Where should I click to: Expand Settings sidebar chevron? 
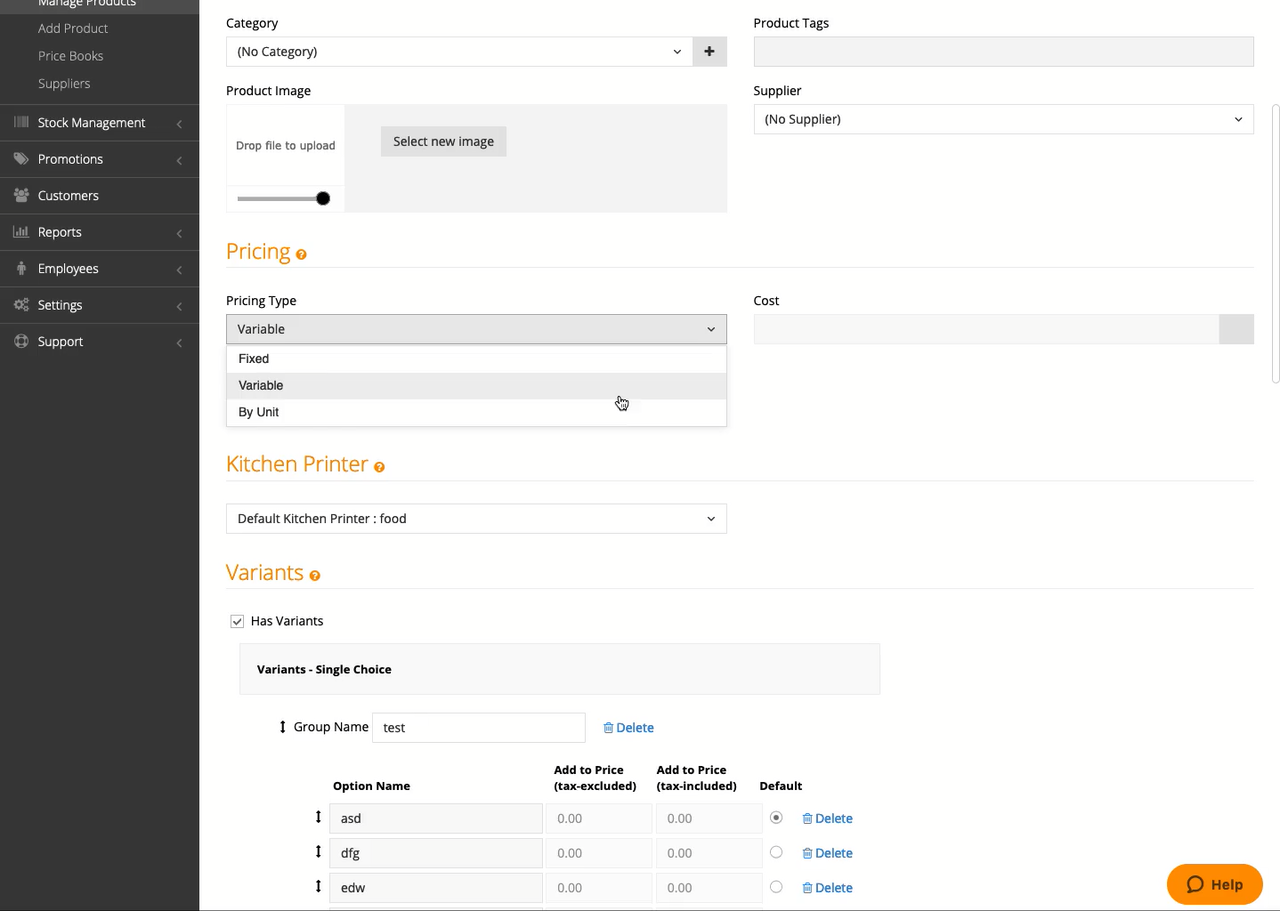coord(179,306)
